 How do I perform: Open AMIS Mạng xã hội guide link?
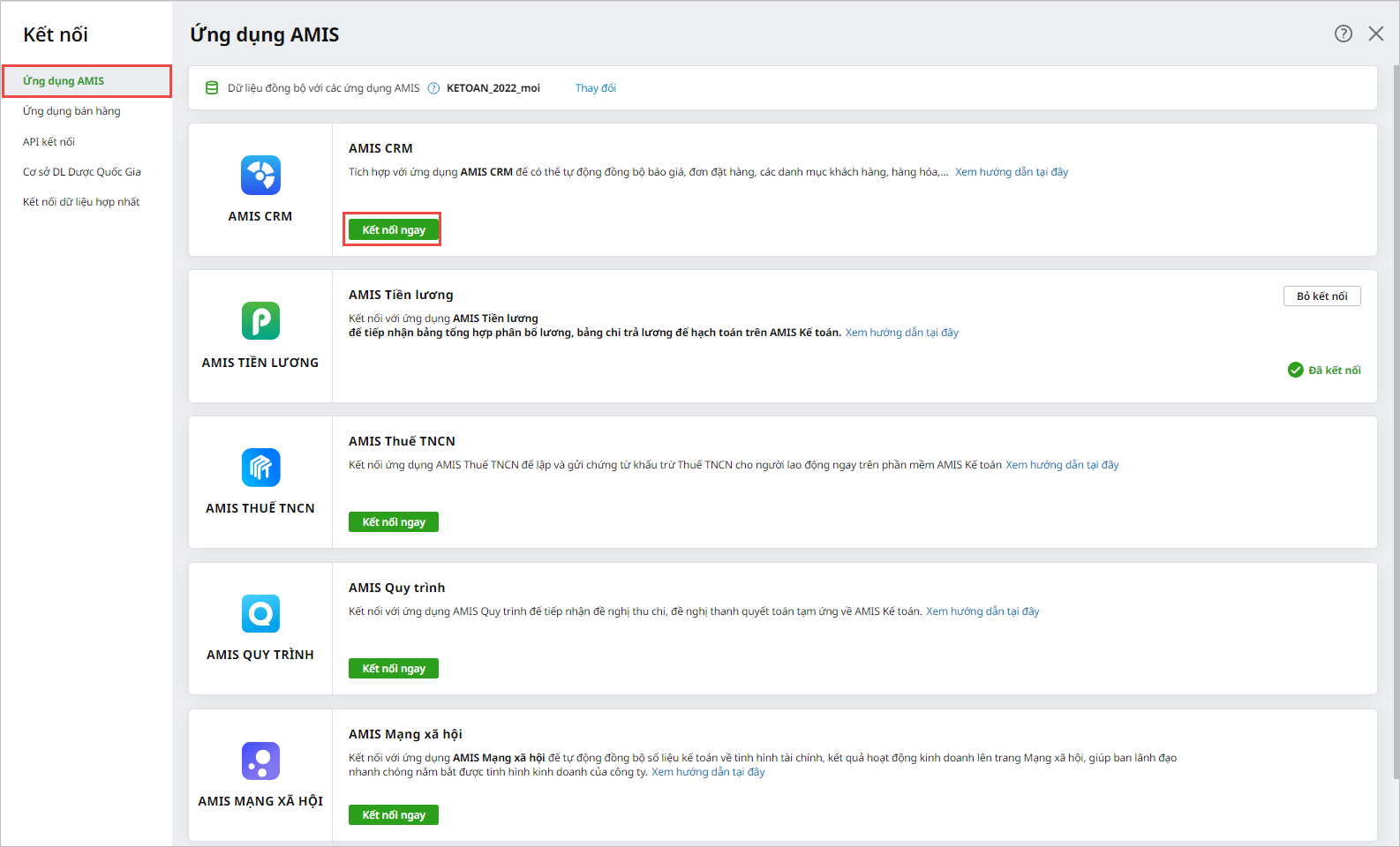coord(708,772)
